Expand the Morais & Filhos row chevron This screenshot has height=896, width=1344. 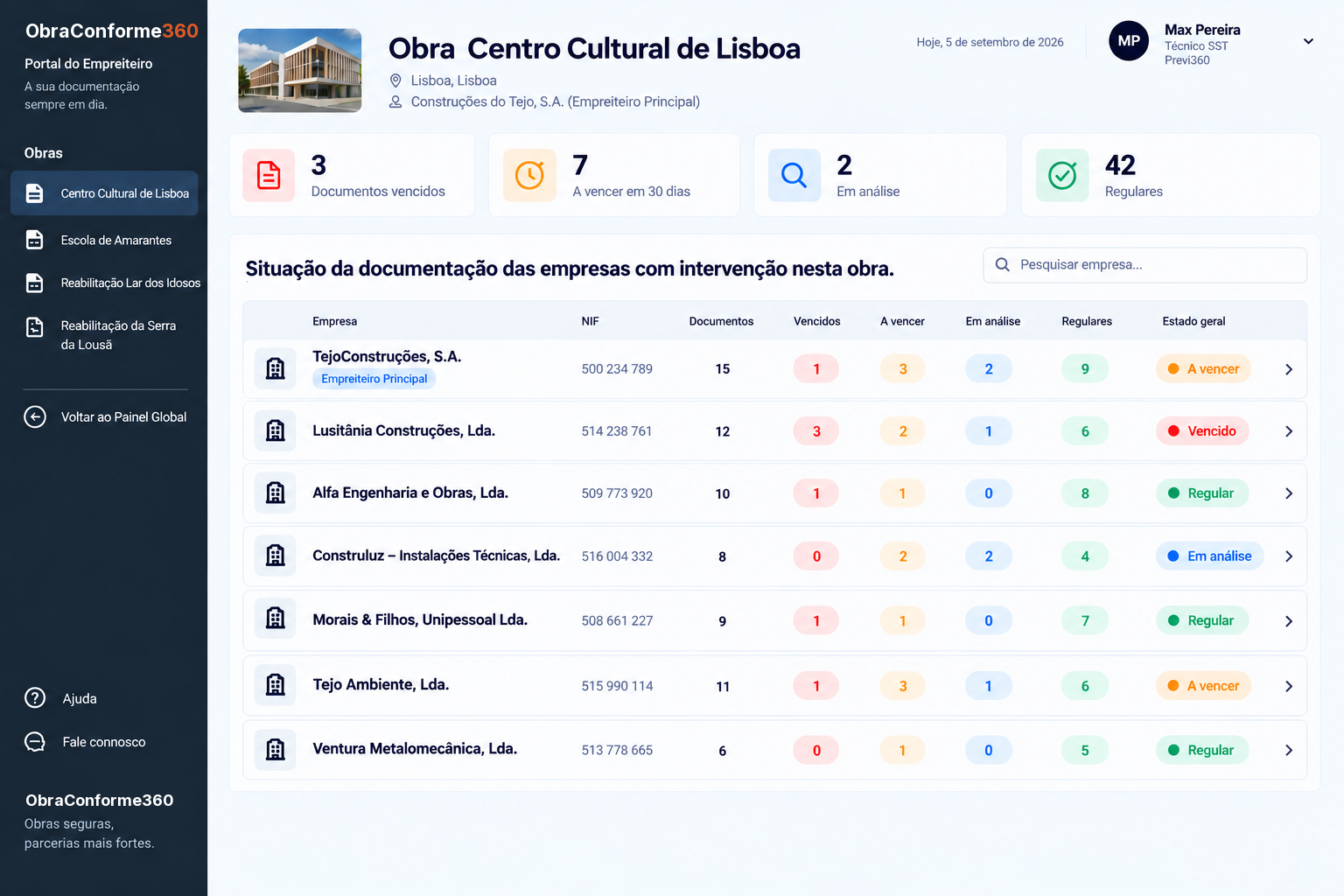1289,621
